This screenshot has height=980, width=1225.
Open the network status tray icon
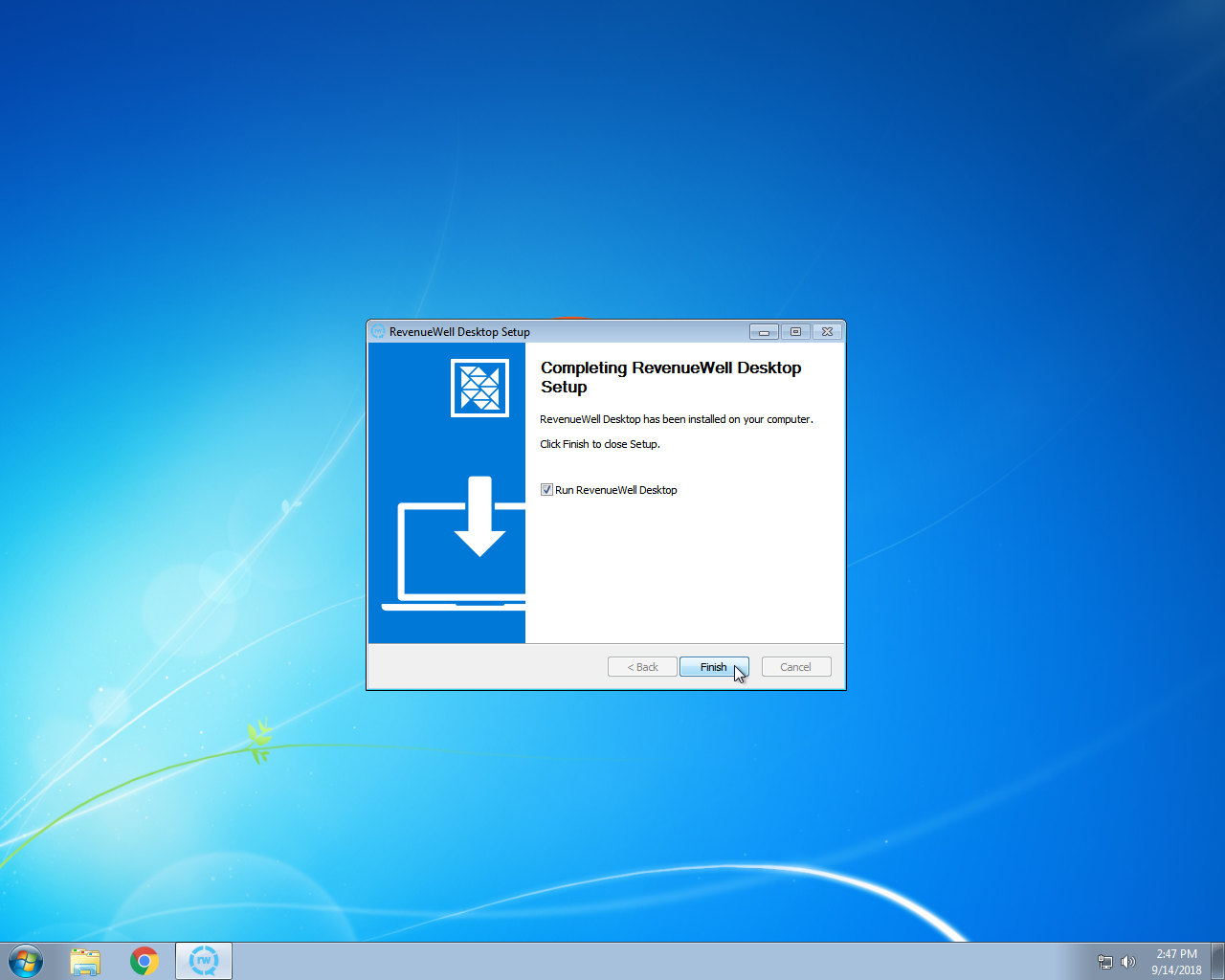tap(1105, 962)
